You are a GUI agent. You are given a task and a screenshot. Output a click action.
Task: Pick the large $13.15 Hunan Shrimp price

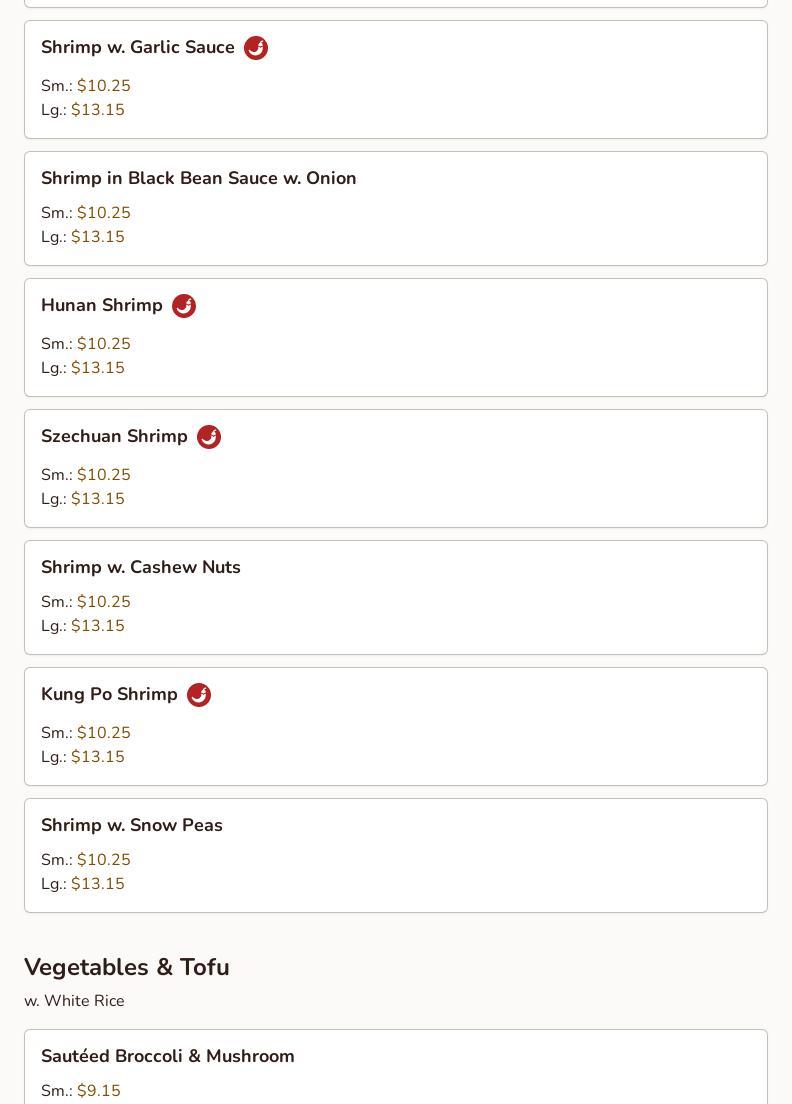click(x=98, y=368)
